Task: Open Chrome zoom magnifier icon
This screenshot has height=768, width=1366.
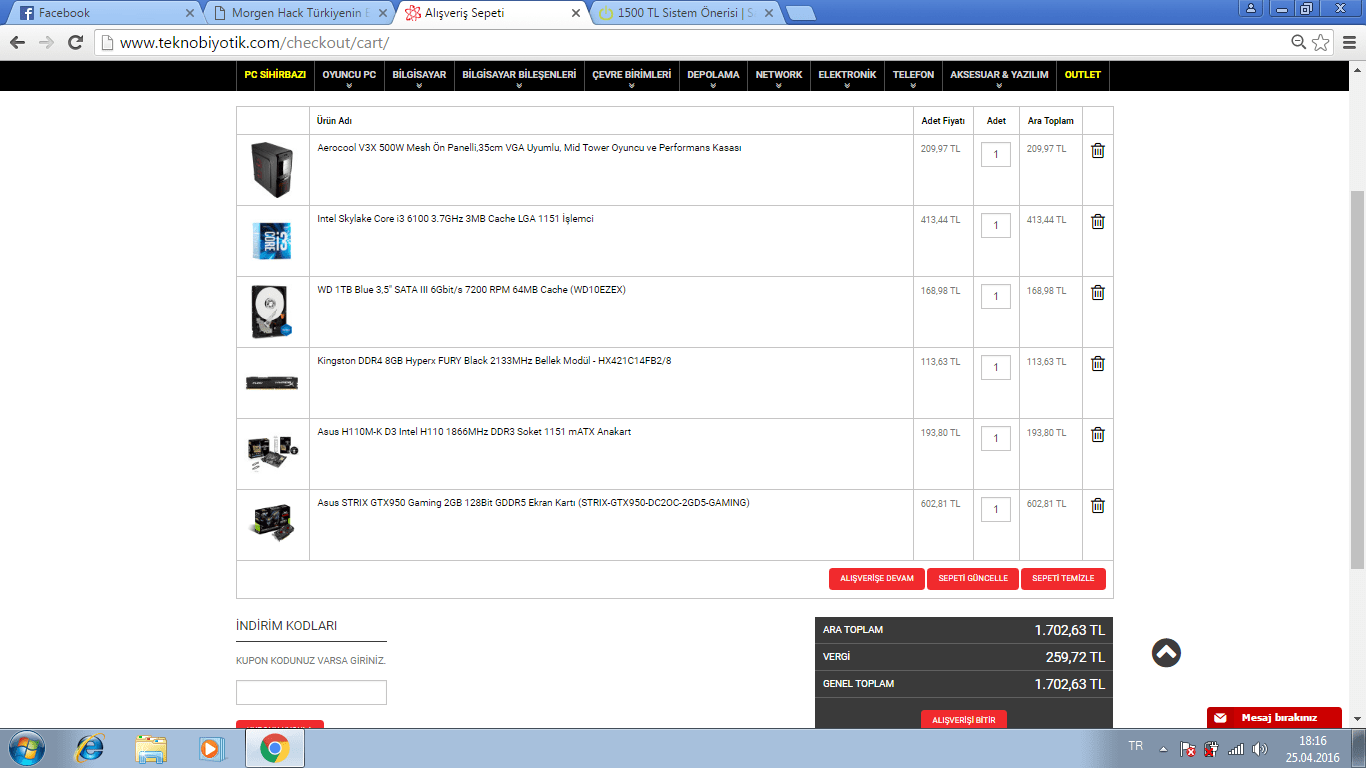Action: point(1298,42)
